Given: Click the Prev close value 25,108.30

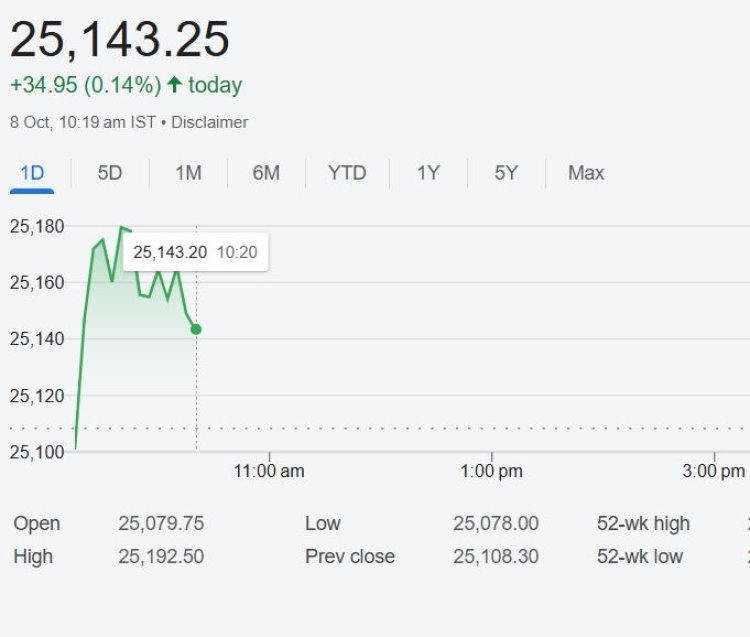Looking at the screenshot, I should (x=496, y=556).
